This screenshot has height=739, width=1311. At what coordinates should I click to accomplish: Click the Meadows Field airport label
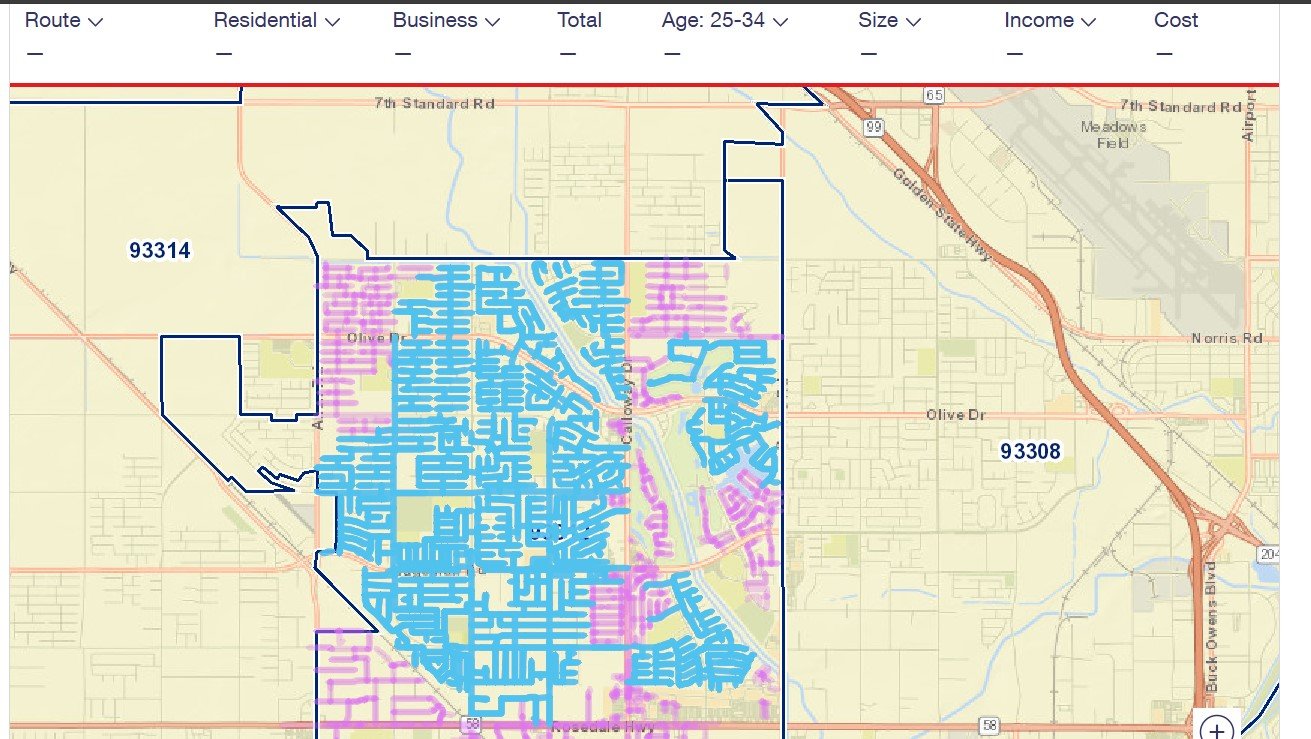(x=1114, y=135)
